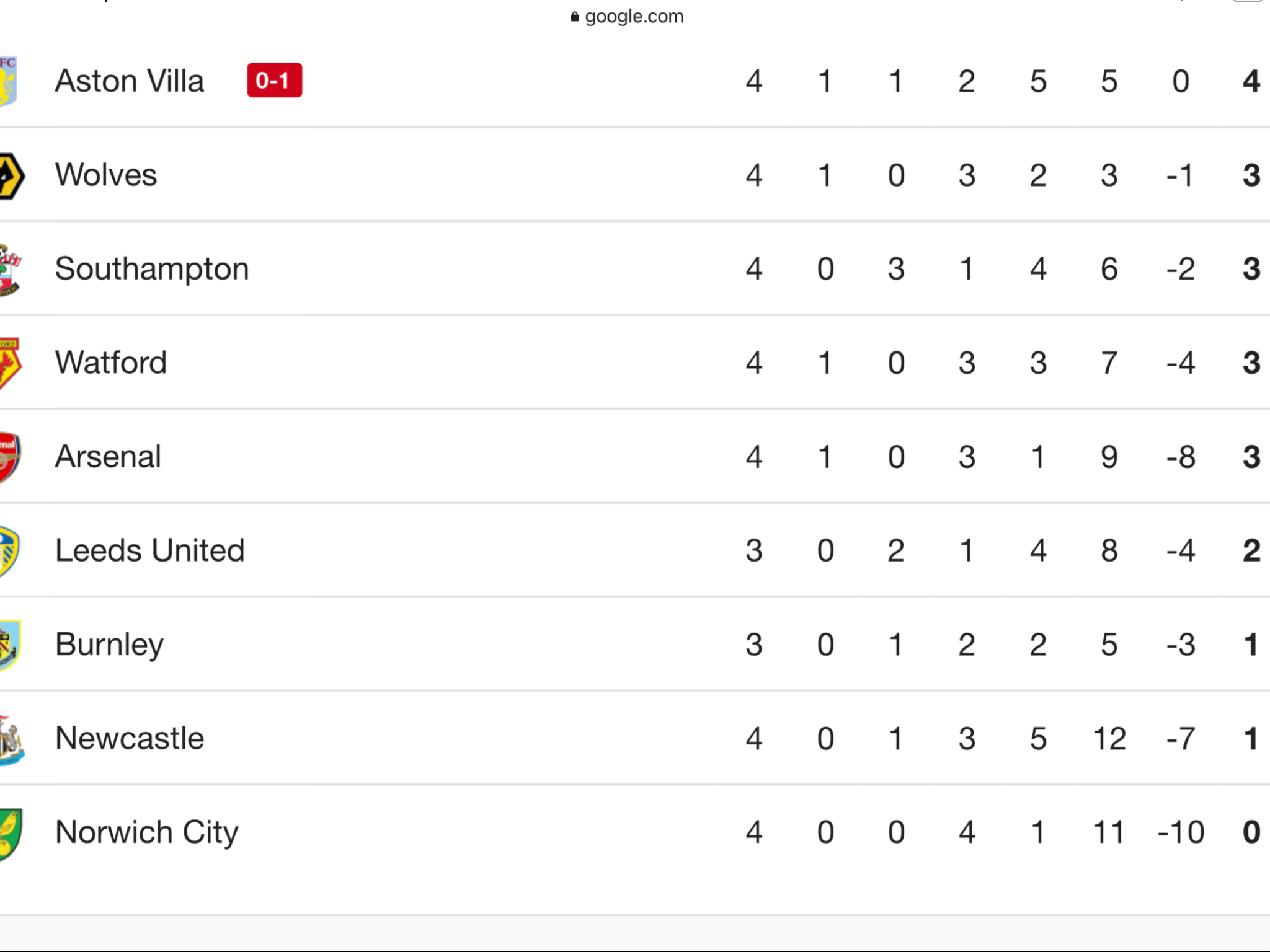
Task: Open the red 0-1 live score badge
Action: (275, 81)
